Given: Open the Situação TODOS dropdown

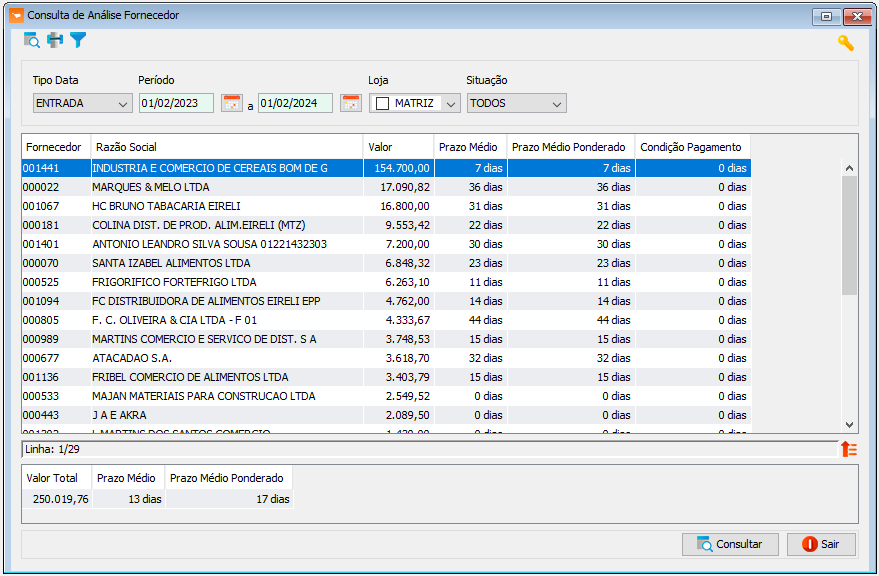Looking at the screenshot, I should tap(516, 103).
